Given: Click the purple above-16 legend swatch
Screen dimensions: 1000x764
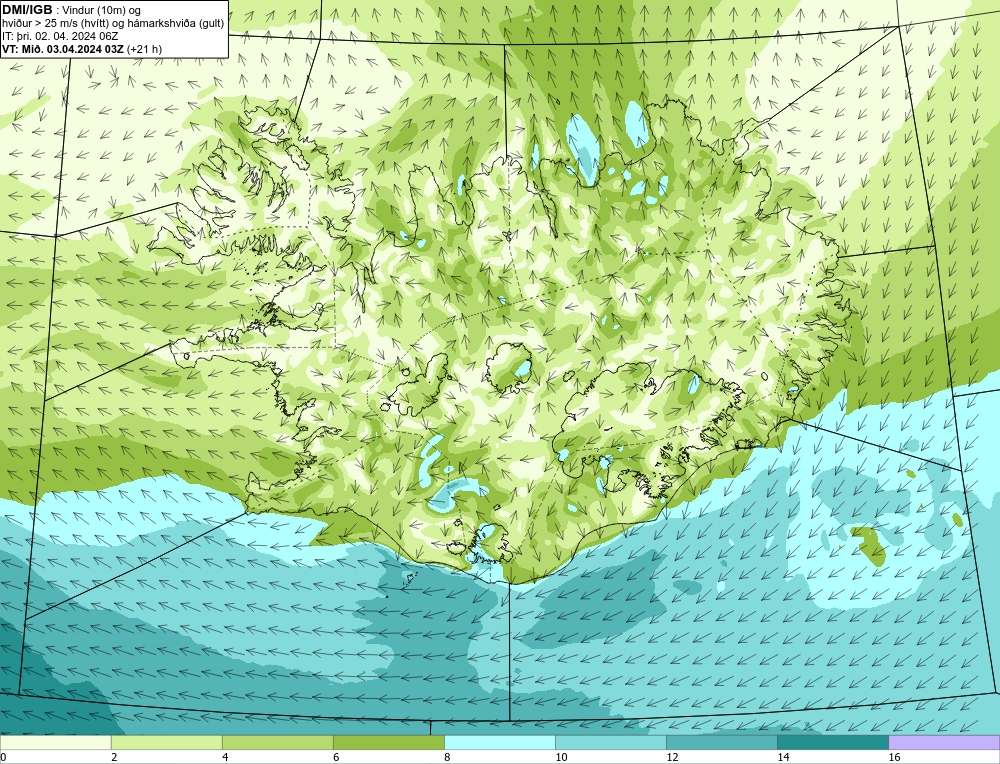Looking at the screenshot, I should [x=944, y=742].
